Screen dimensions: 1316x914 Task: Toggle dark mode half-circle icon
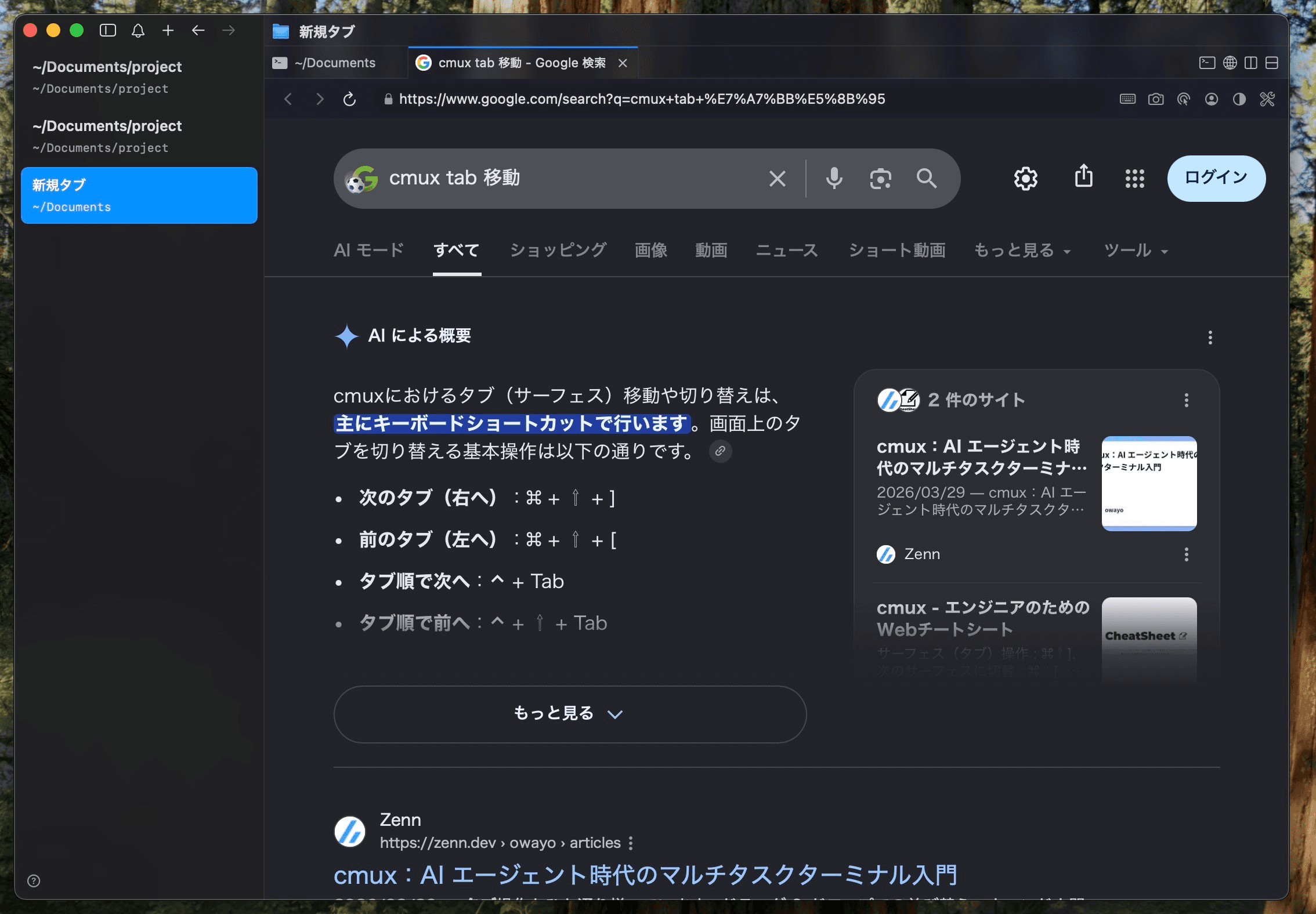click(1239, 99)
